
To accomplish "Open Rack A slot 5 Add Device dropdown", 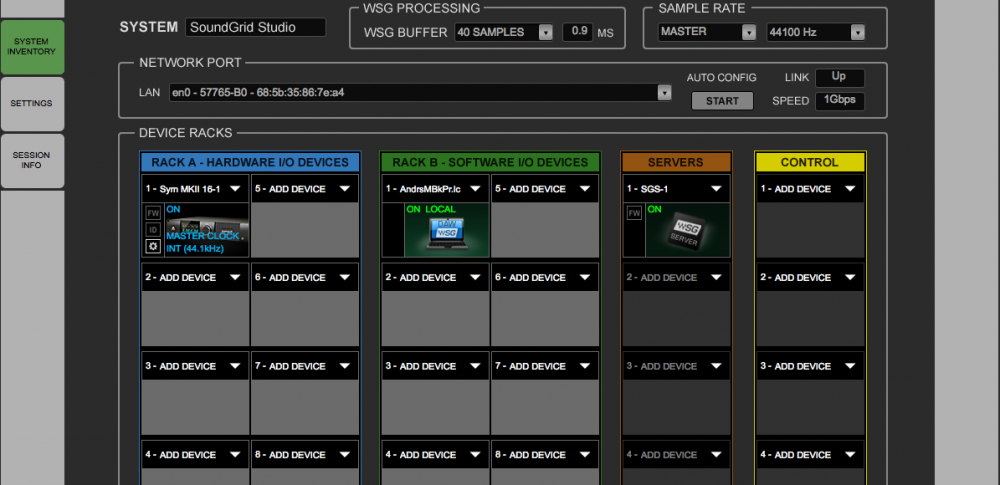I will pos(305,189).
